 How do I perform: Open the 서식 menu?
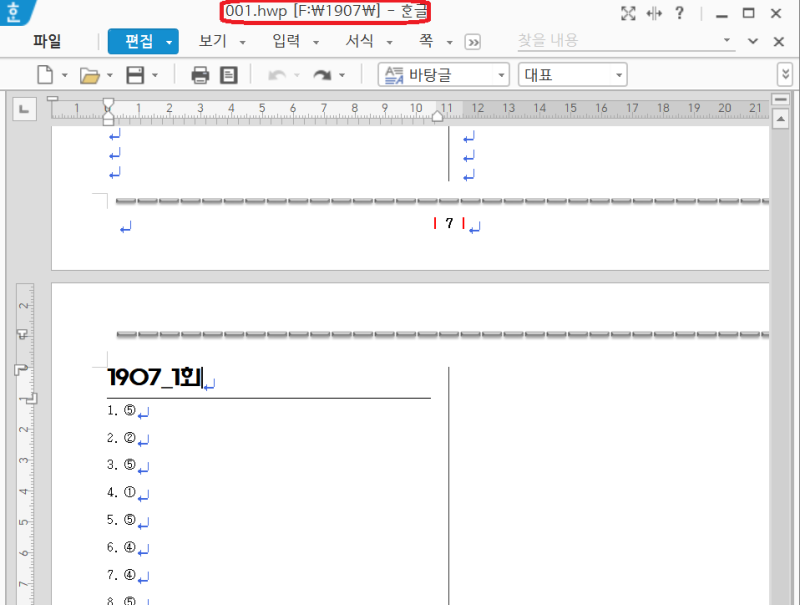click(360, 41)
